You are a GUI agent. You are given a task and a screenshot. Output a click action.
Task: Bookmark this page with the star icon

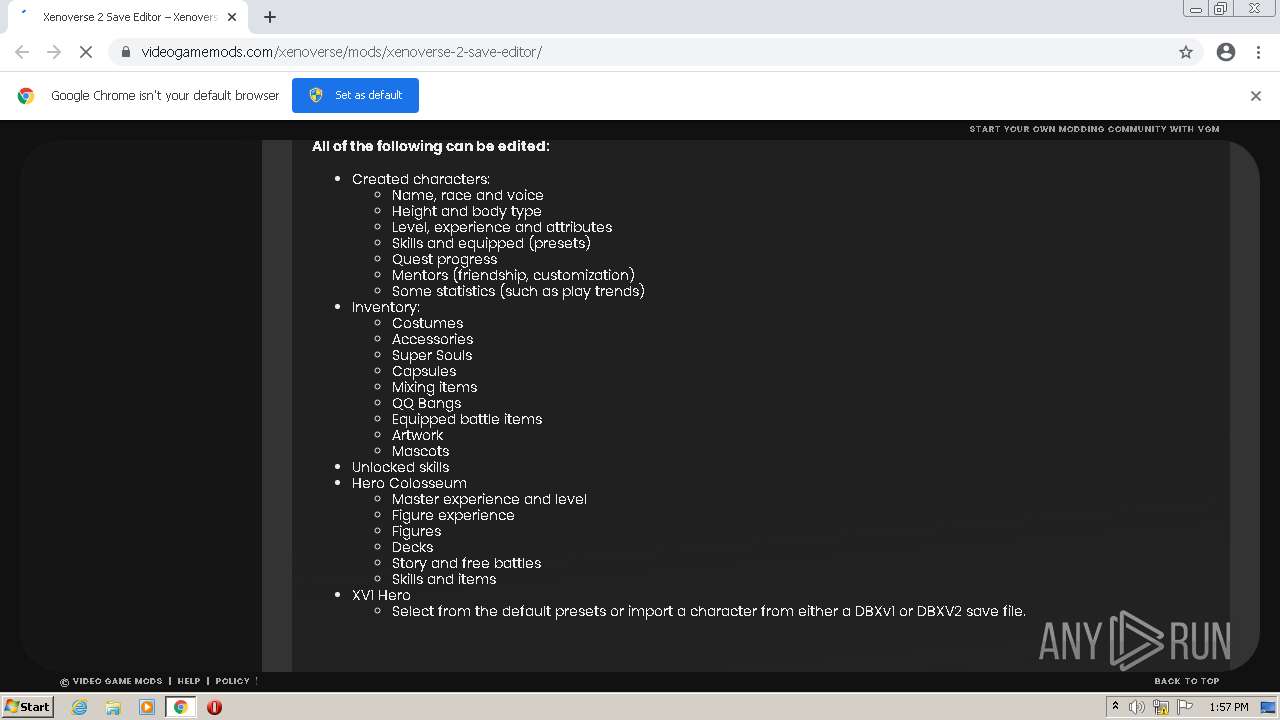coord(1186,52)
